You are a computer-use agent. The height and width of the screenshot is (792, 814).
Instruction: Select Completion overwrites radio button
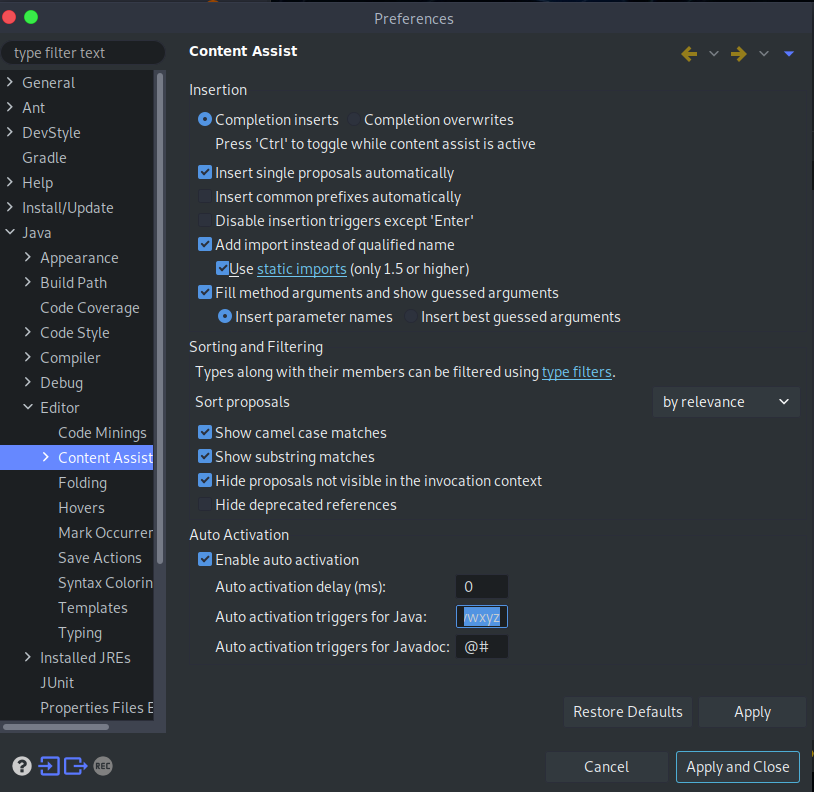pos(354,120)
